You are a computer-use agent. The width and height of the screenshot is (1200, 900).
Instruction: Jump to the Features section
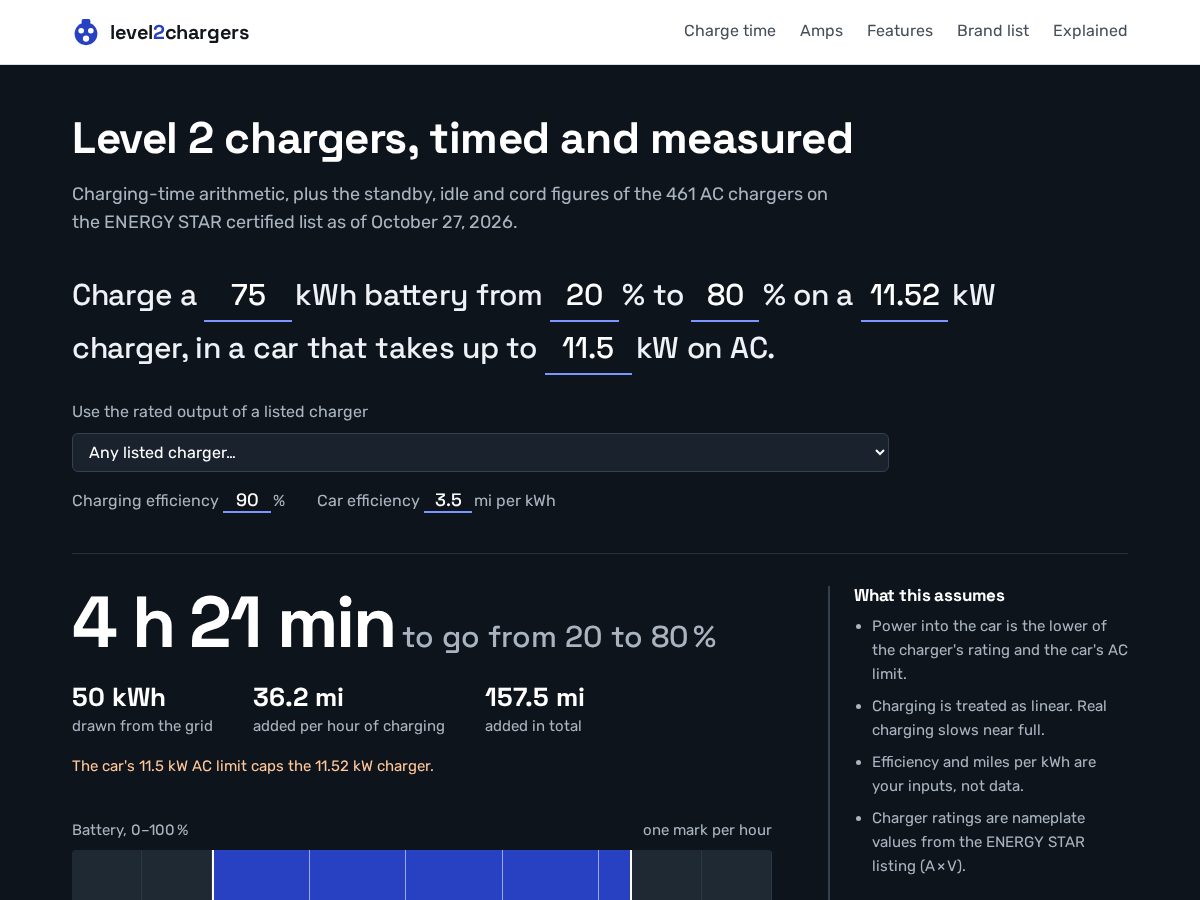coord(900,31)
